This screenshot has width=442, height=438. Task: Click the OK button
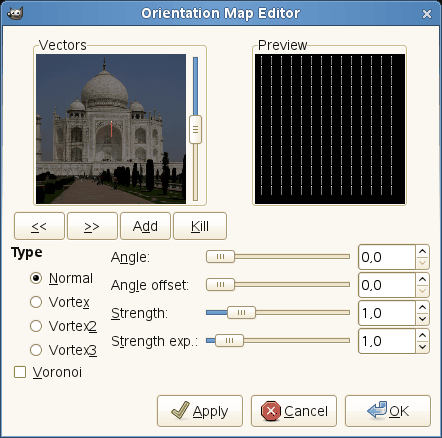[x=388, y=411]
